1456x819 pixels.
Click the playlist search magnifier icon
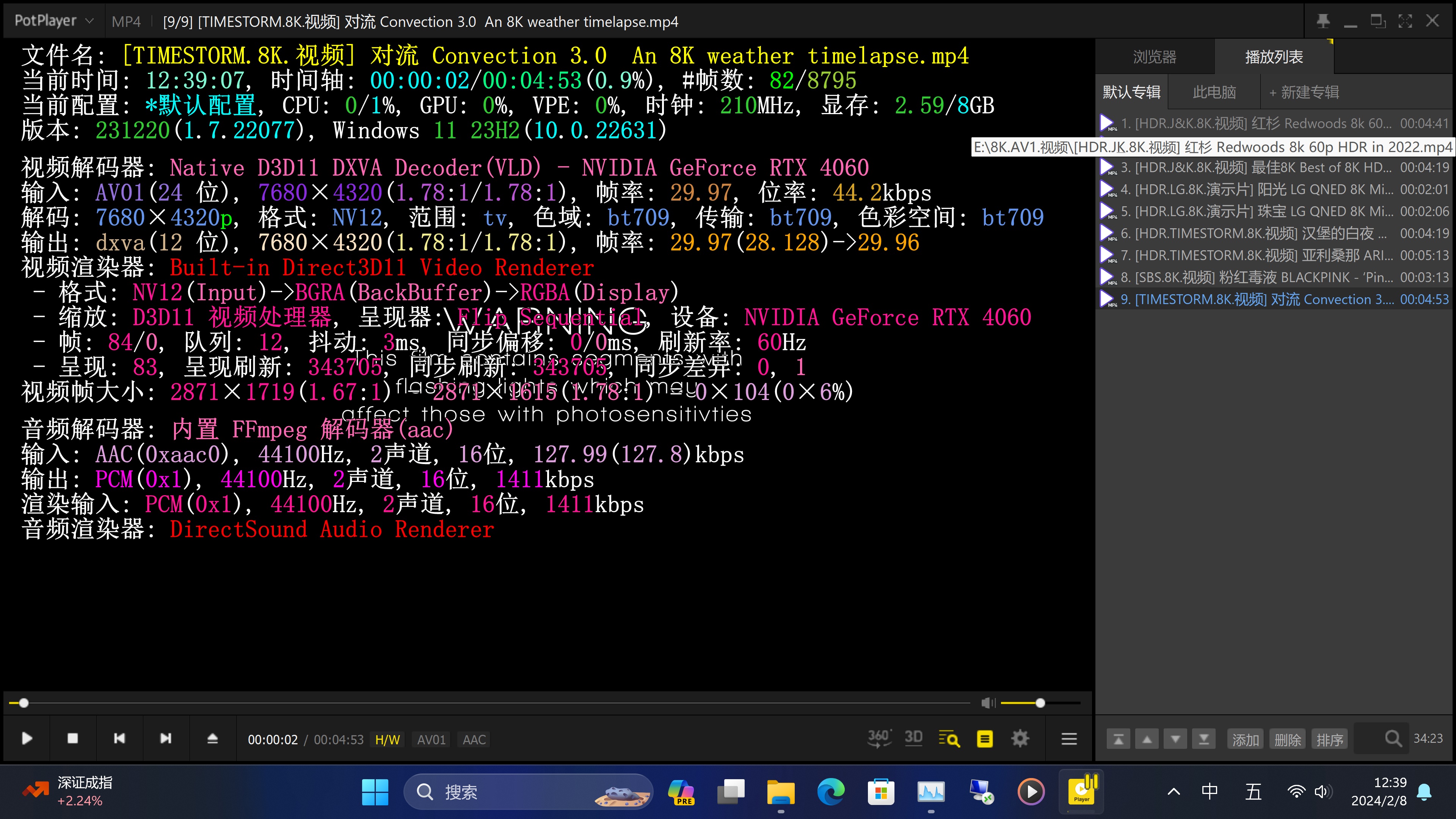tap(1393, 739)
